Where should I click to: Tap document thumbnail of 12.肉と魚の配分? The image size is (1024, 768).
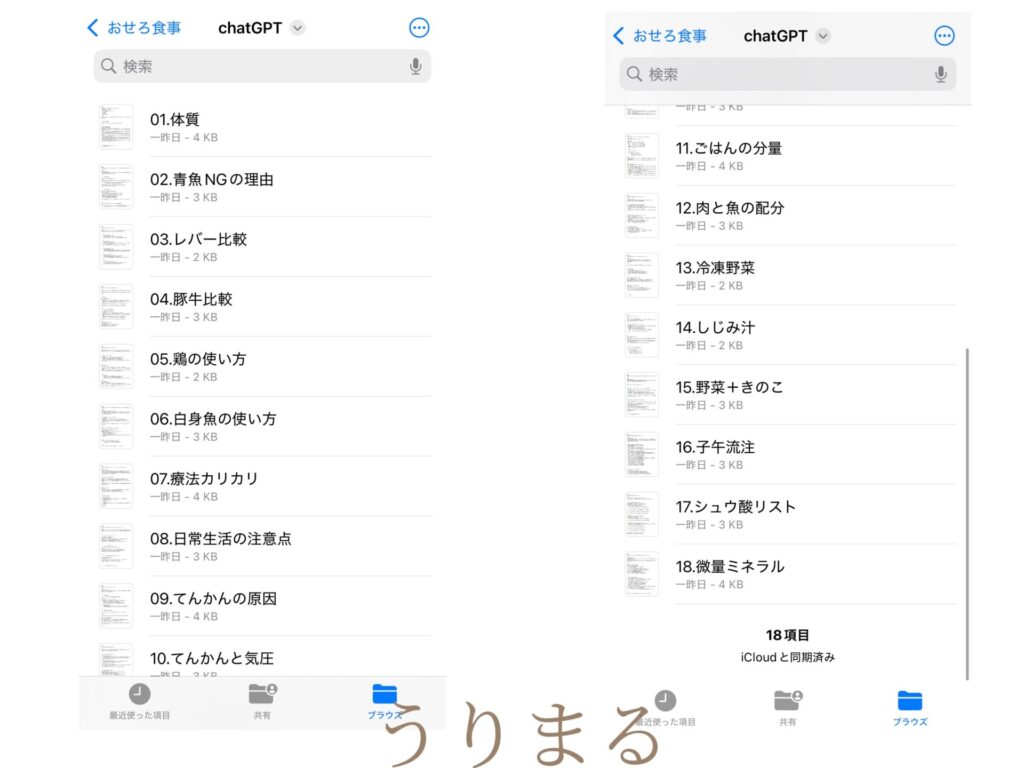point(641,216)
